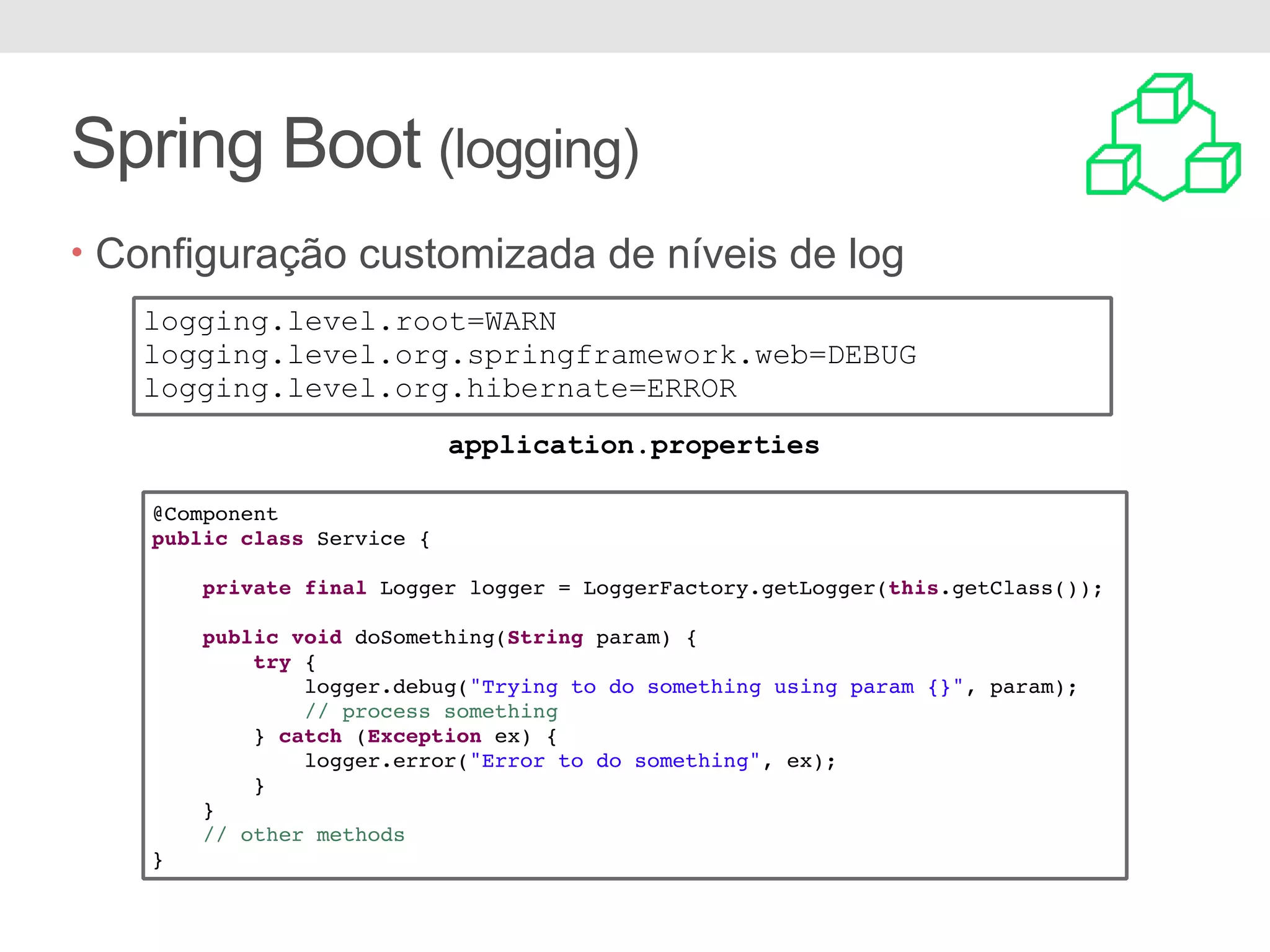Select the 'private final Logger logger' declaration line

tap(652, 588)
